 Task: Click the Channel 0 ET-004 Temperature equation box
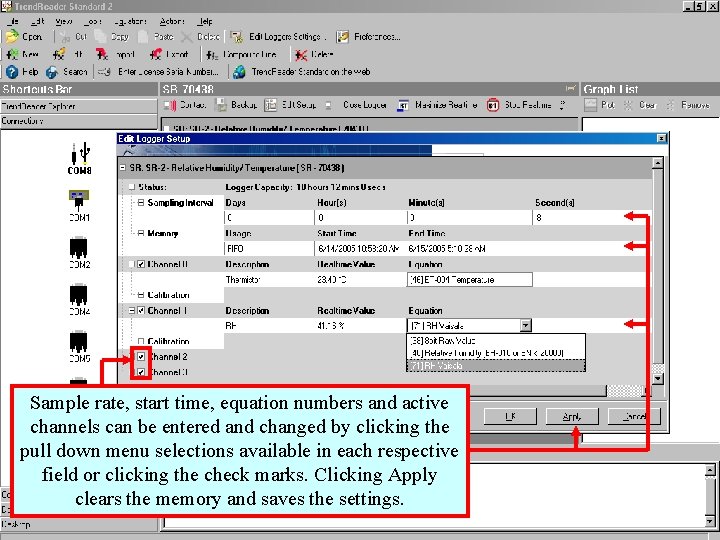point(470,280)
